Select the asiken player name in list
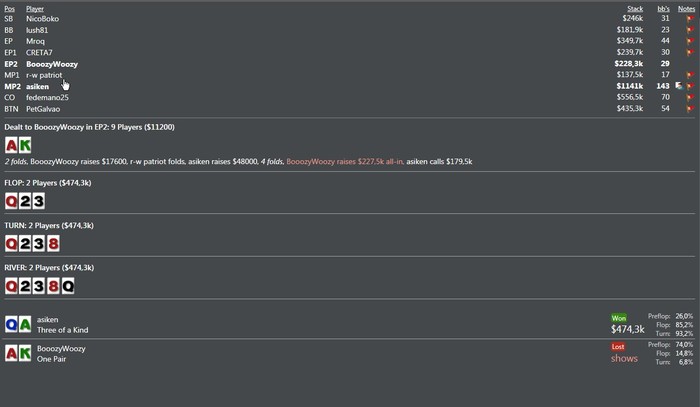Viewport: 700px width, 407px height. click(38, 86)
